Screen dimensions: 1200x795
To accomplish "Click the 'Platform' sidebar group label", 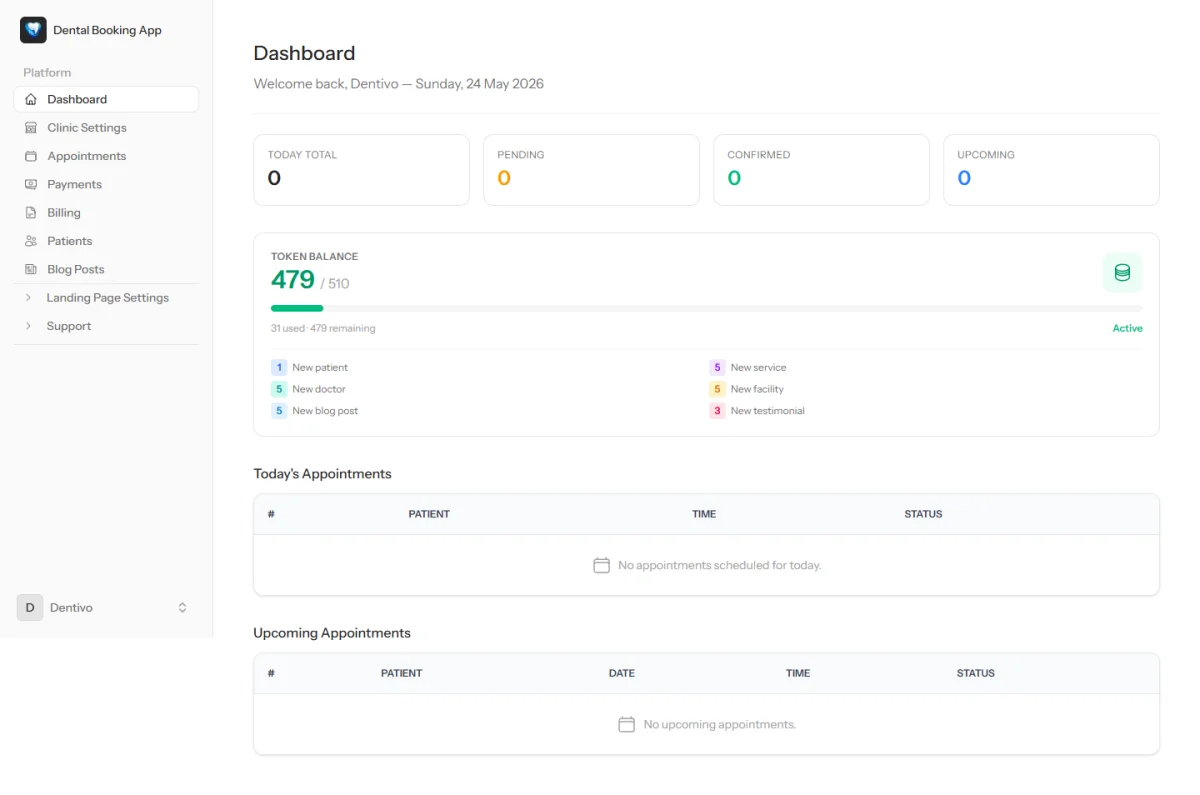I will pos(47,72).
